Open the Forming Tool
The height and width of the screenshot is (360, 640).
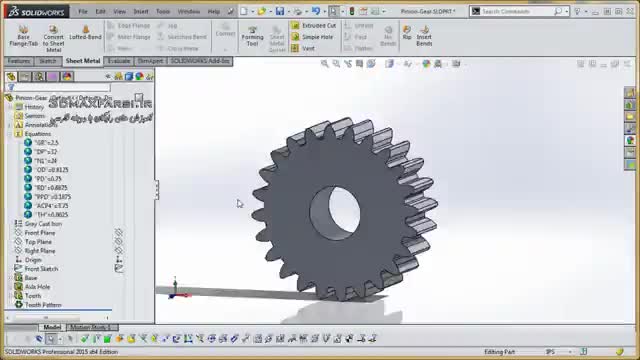(x=252, y=36)
